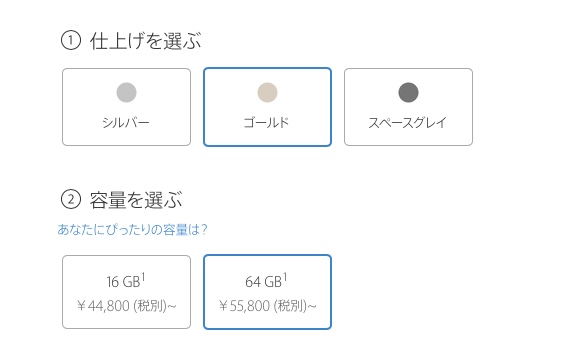Click the 仕上げを選ぶ heading

pyautogui.click(x=146, y=41)
